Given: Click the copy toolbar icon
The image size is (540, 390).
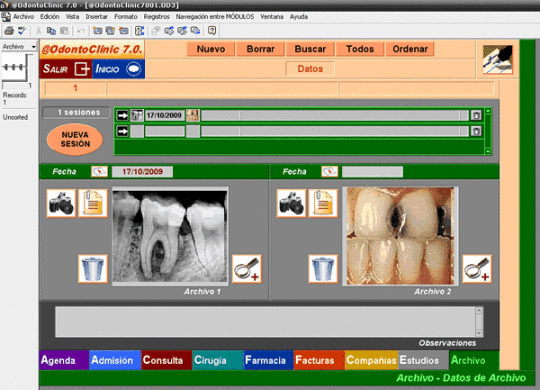Looking at the screenshot, I should [x=51, y=31].
